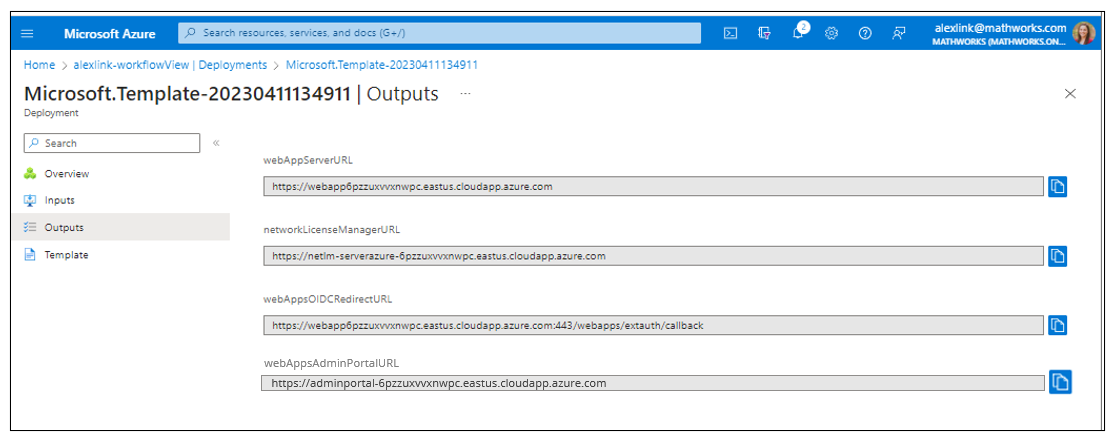Click the Outputs list icon in the sidebar
This screenshot has width=1109, height=437.
coord(30,228)
